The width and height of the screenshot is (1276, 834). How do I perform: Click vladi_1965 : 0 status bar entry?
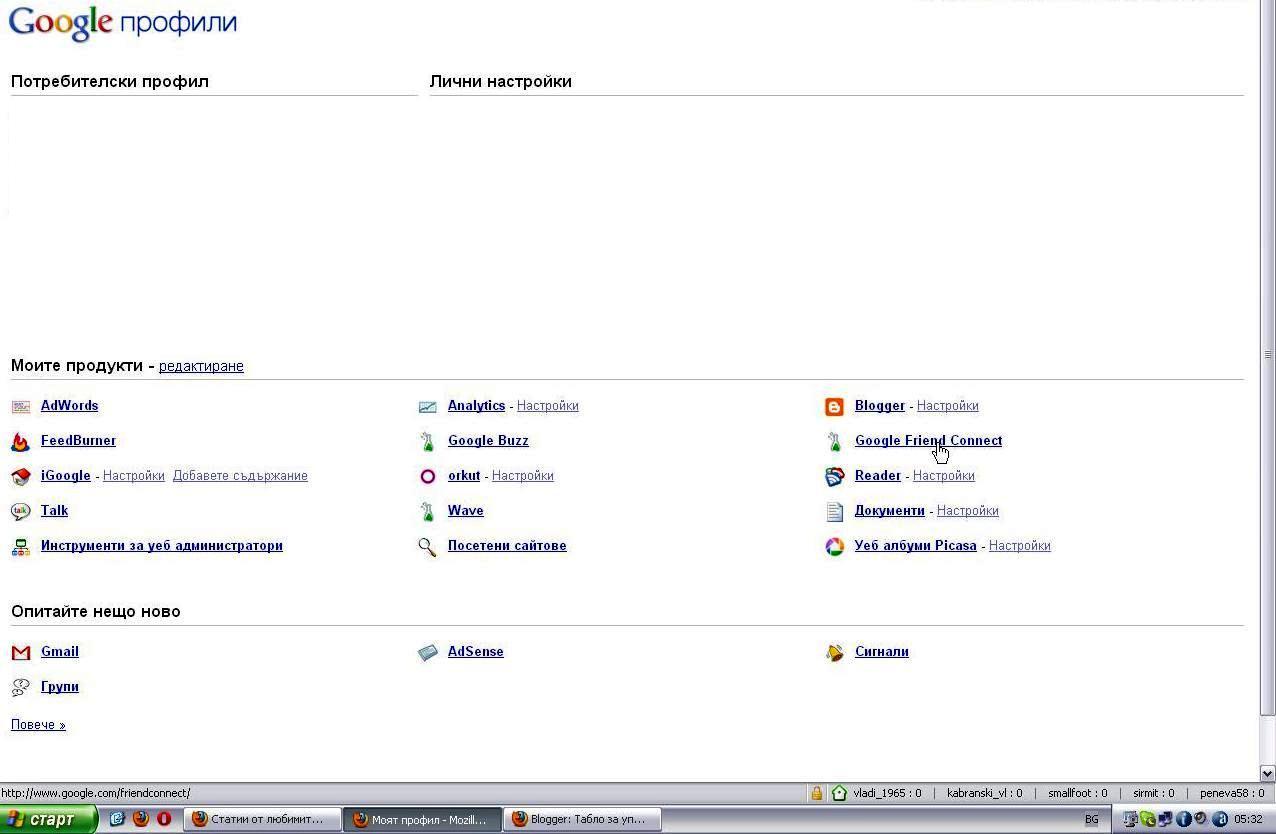(x=887, y=793)
